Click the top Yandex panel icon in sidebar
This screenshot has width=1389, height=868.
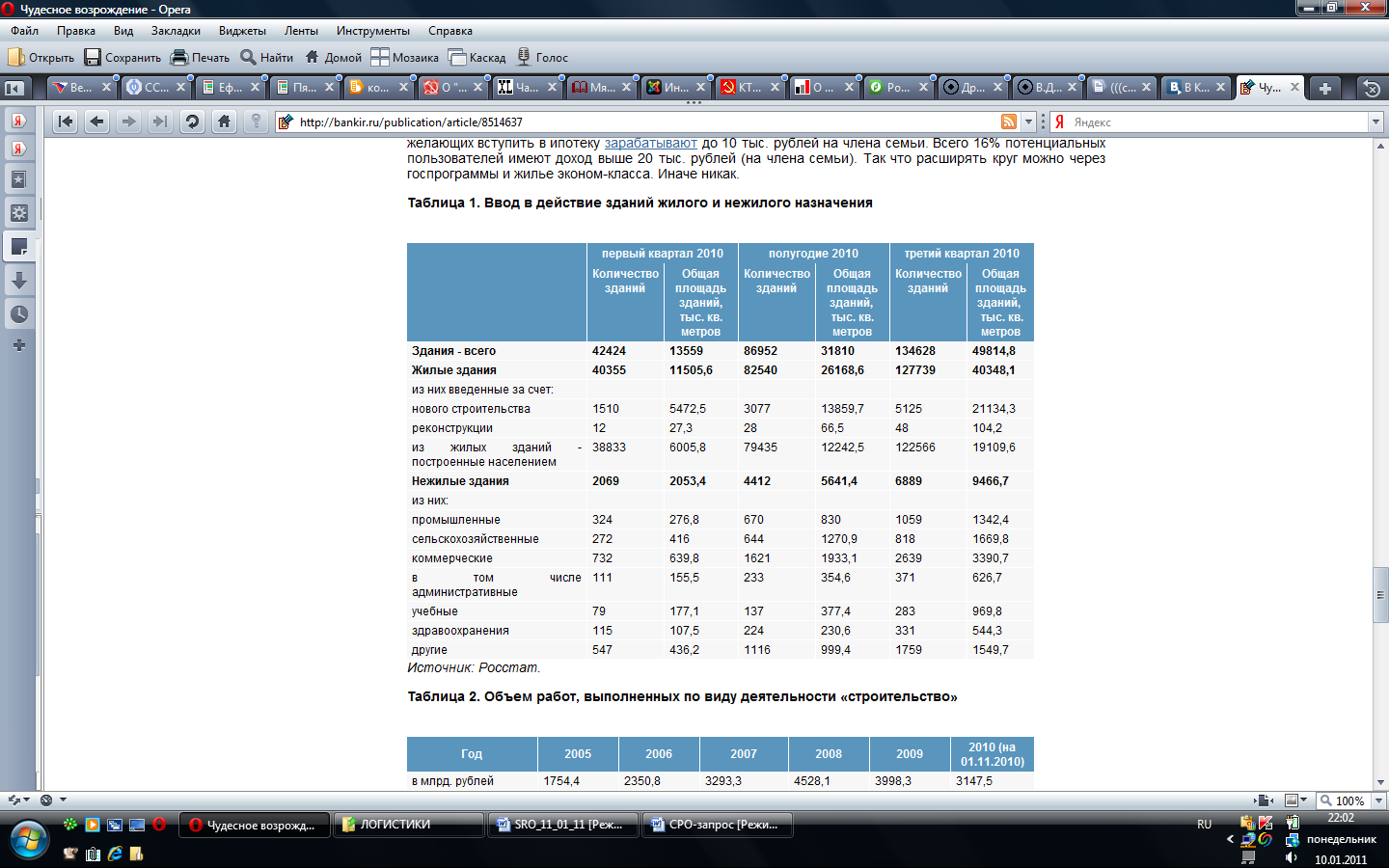18,120
